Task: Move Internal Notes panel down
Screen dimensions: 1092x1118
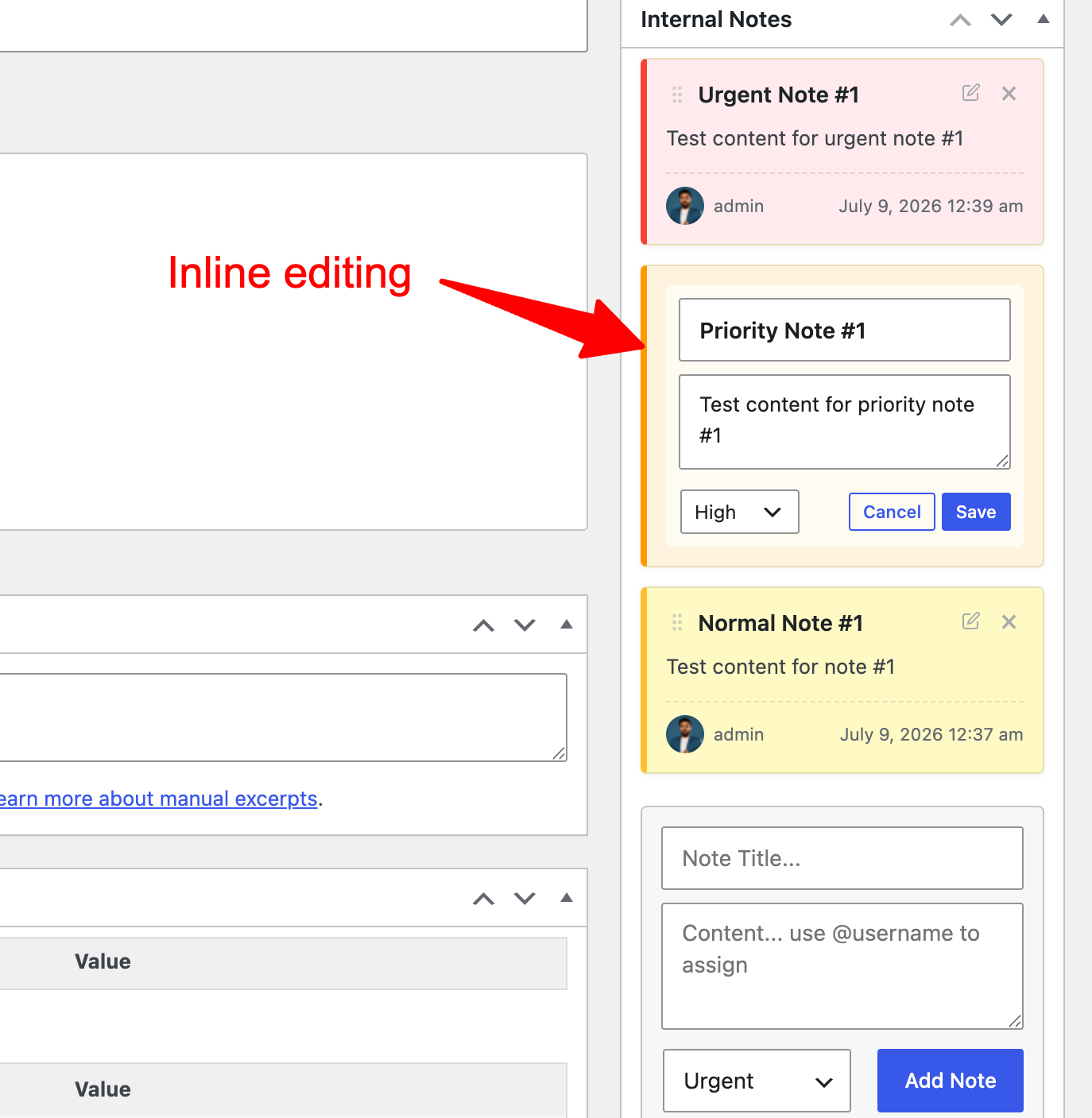Action: tap(1001, 20)
